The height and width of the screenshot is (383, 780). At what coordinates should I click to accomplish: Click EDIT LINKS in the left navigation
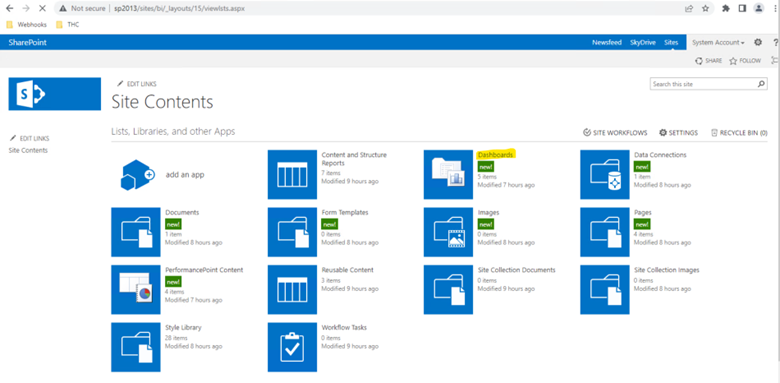(29, 138)
